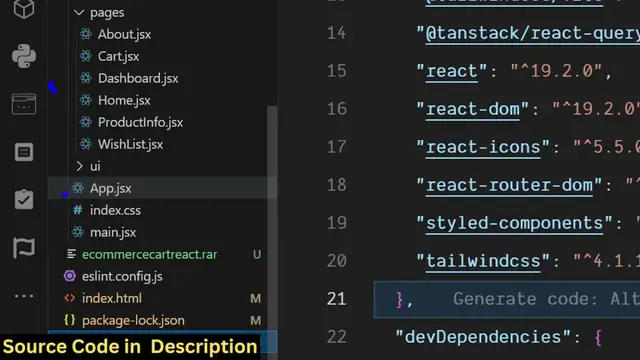This screenshot has height=360, width=640.
Task: Click React icon beside ProductInfo.jsx
Action: pyautogui.click(x=86, y=122)
